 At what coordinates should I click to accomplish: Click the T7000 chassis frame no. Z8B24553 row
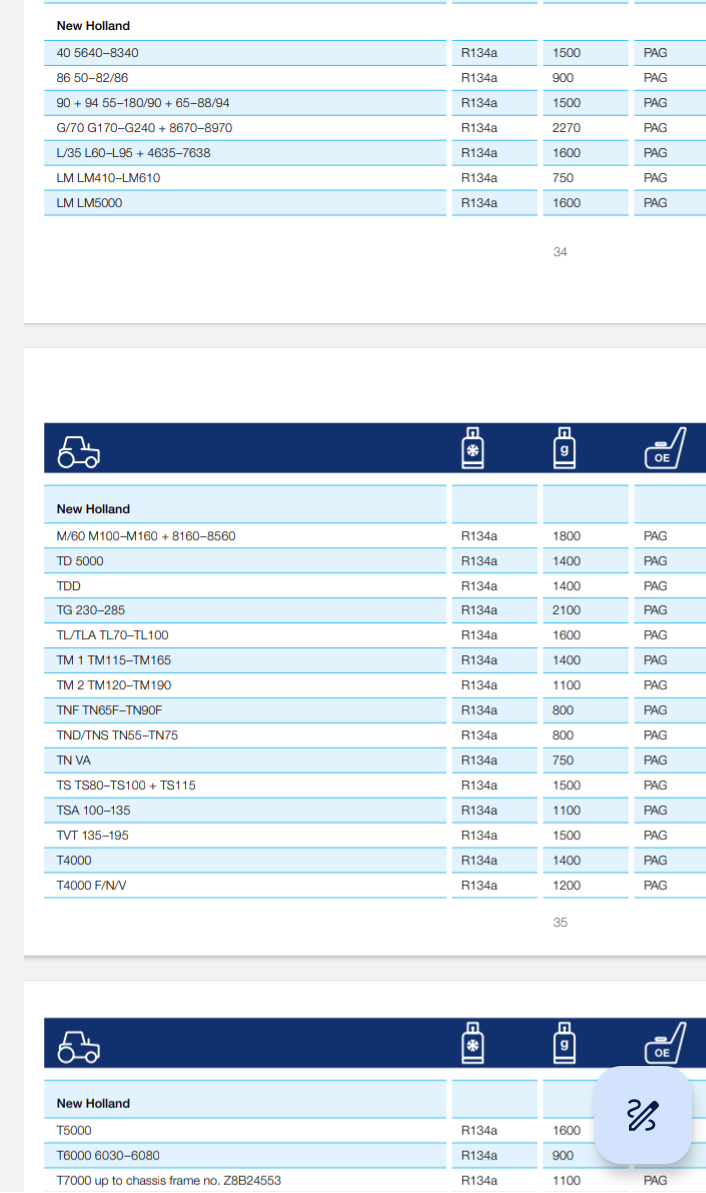(x=169, y=1180)
